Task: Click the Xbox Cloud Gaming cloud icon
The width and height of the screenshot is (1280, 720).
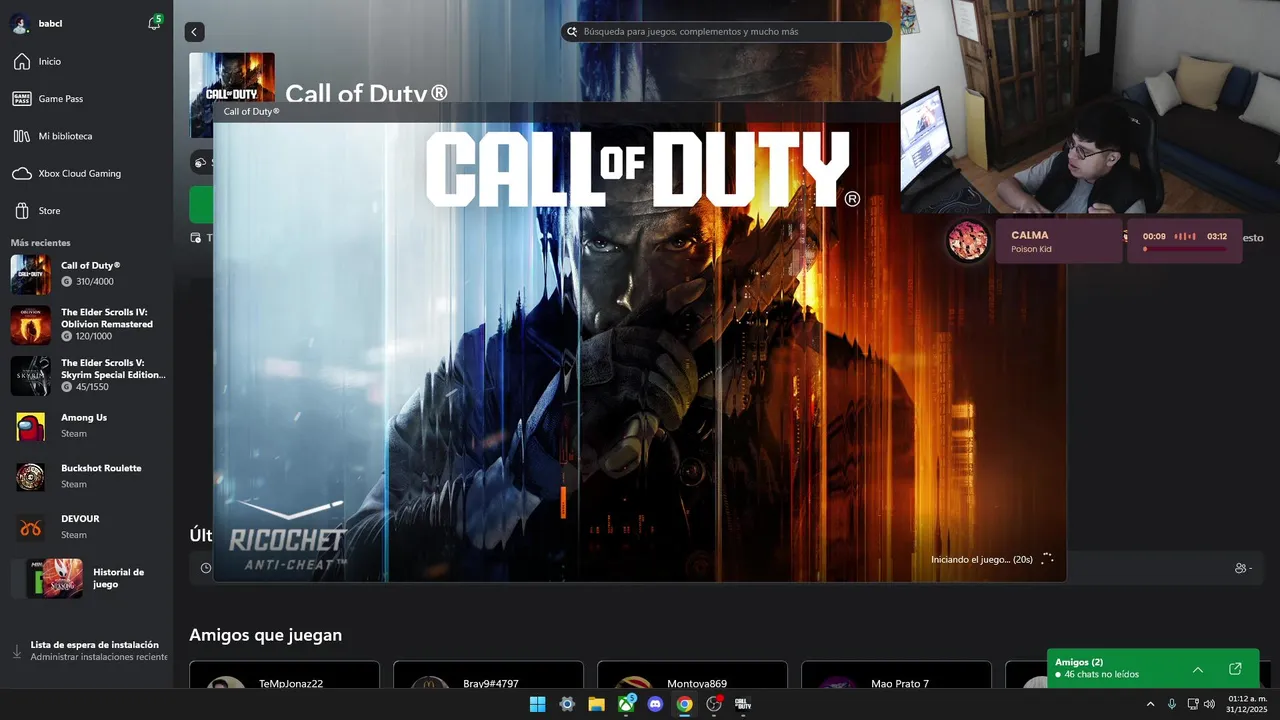Action: [x=21, y=173]
